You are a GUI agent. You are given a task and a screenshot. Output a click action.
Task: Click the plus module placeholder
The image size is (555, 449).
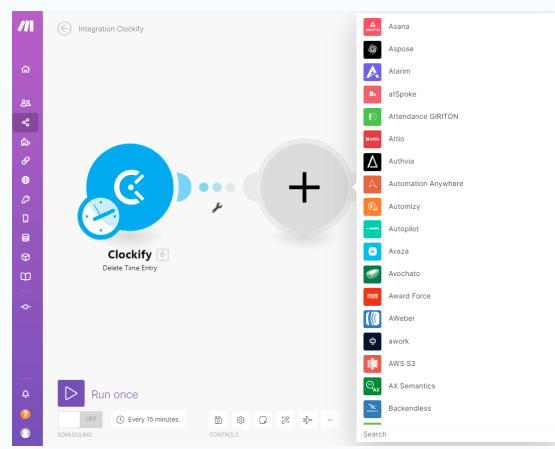[x=304, y=187]
